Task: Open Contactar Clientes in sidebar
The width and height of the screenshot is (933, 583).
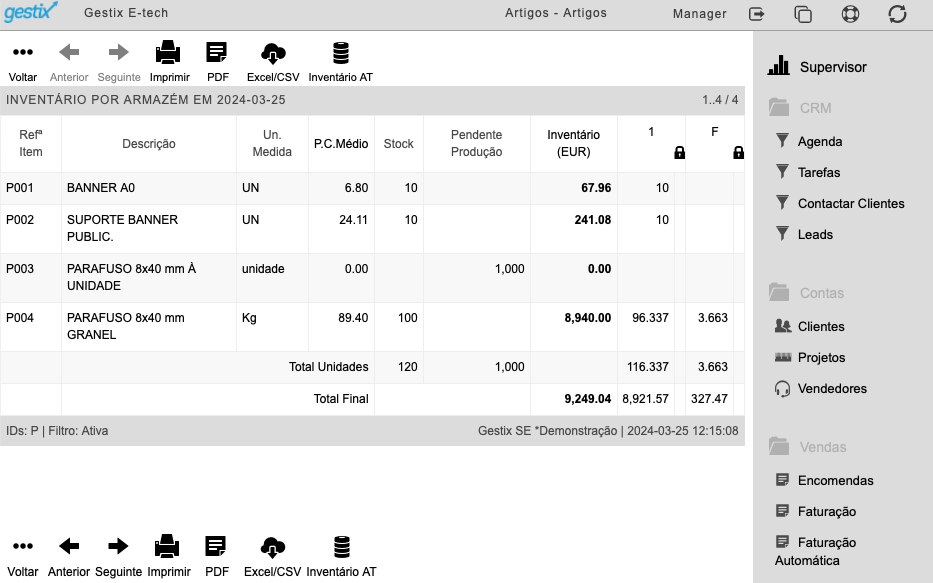Action: coord(840,203)
